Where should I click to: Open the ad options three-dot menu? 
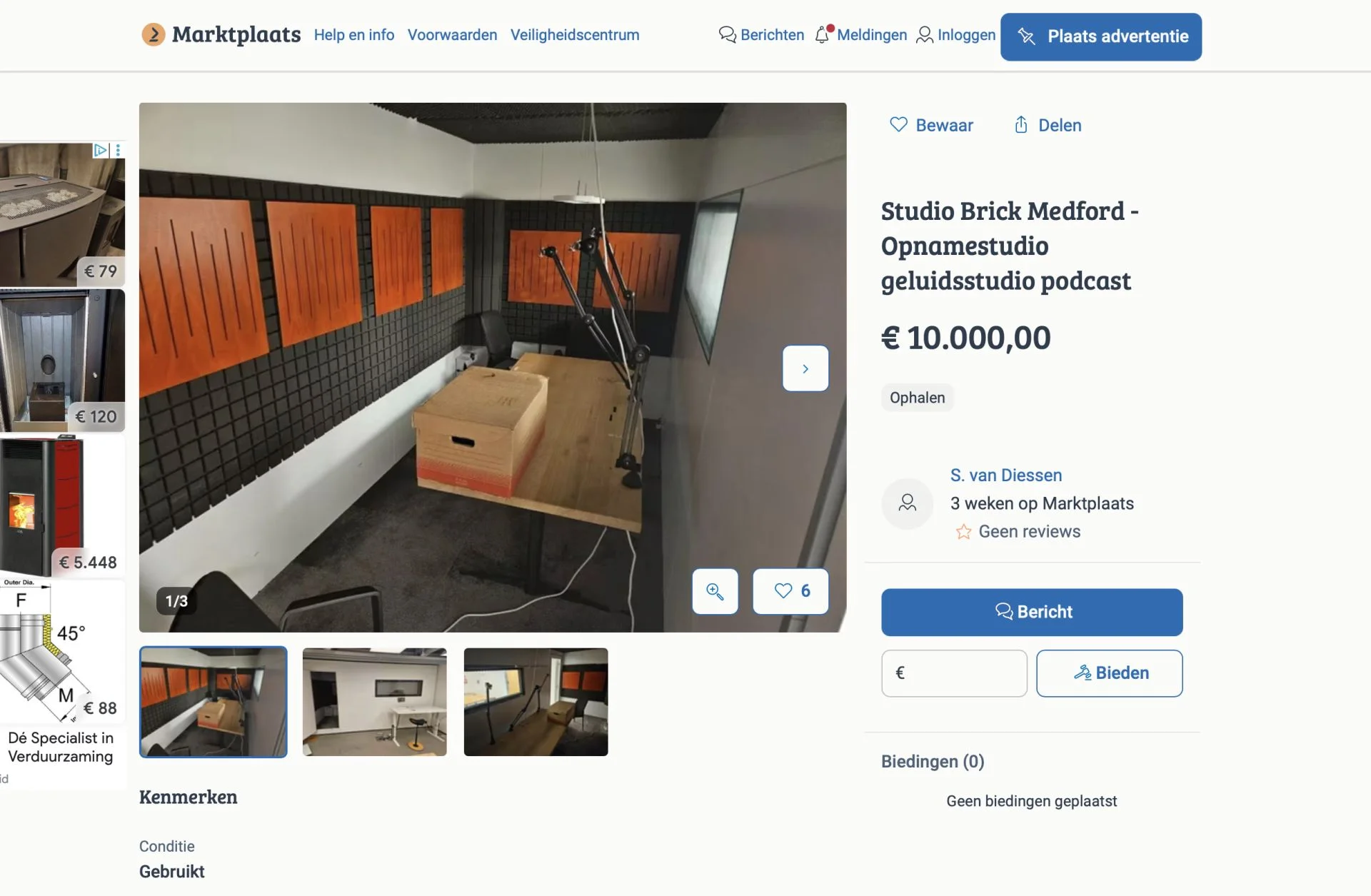click(x=118, y=150)
